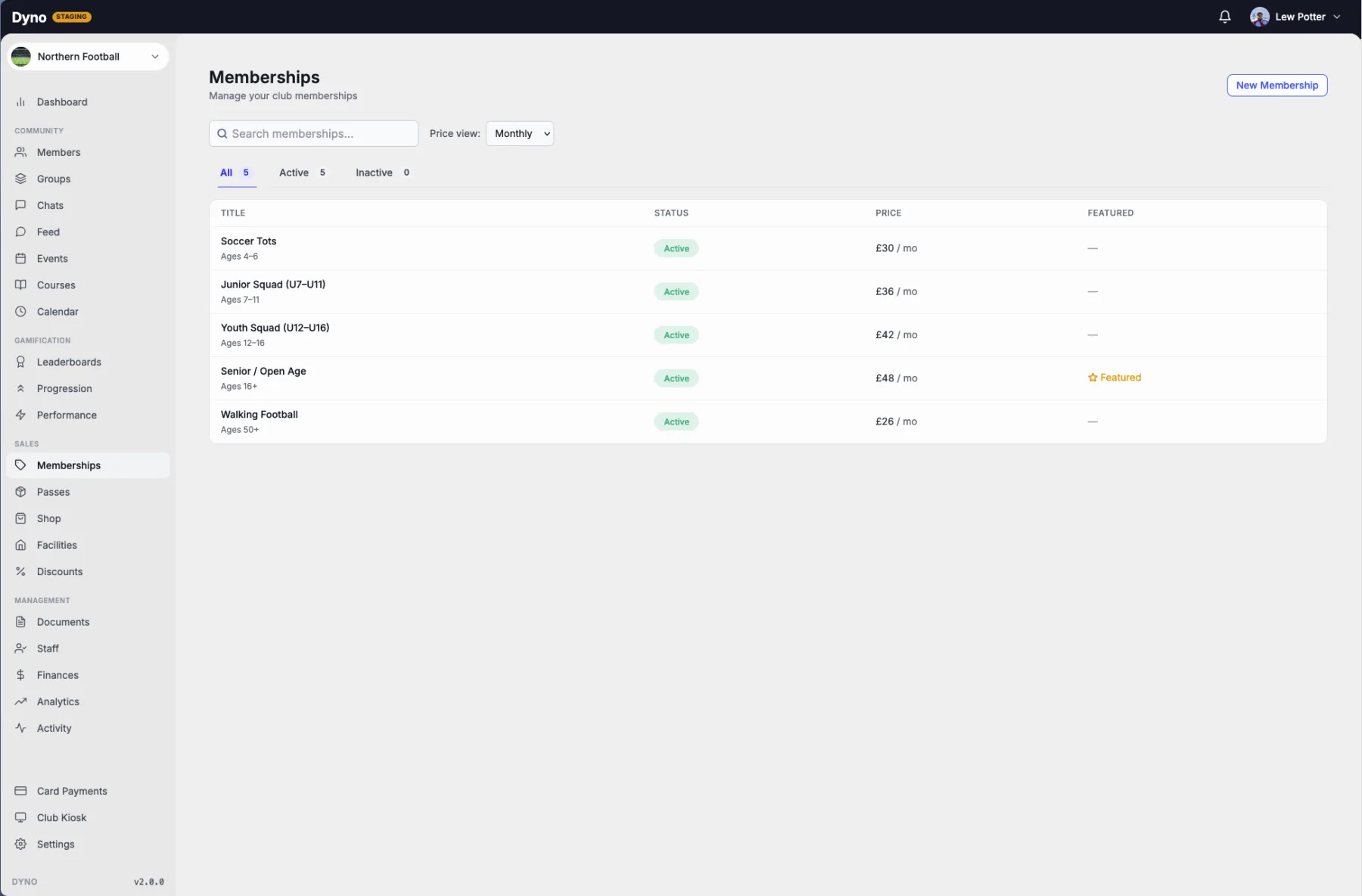1362x896 pixels.
Task: Click the Discounts percent icon
Action: pyautogui.click(x=20, y=571)
